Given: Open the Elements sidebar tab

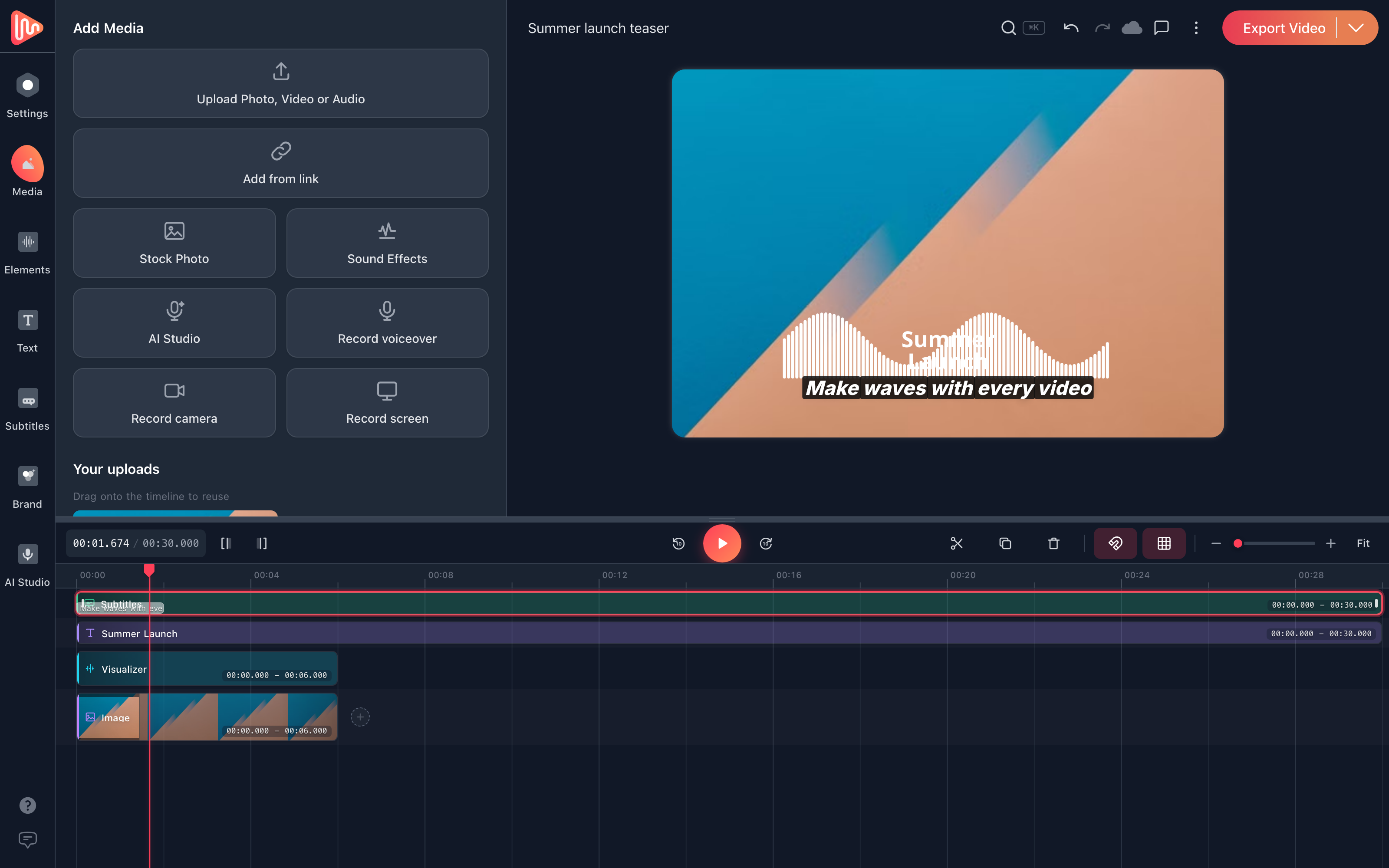Looking at the screenshot, I should point(27,252).
